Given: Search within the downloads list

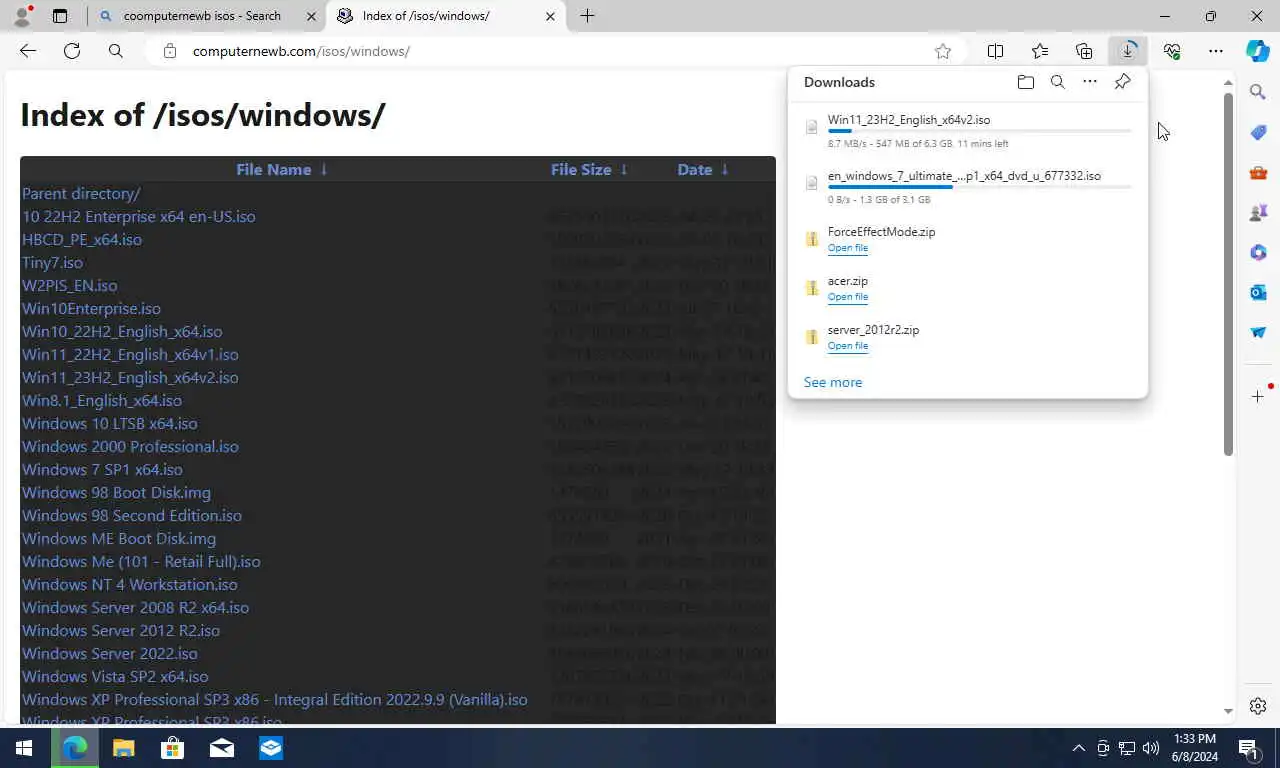Looking at the screenshot, I should click(x=1057, y=82).
